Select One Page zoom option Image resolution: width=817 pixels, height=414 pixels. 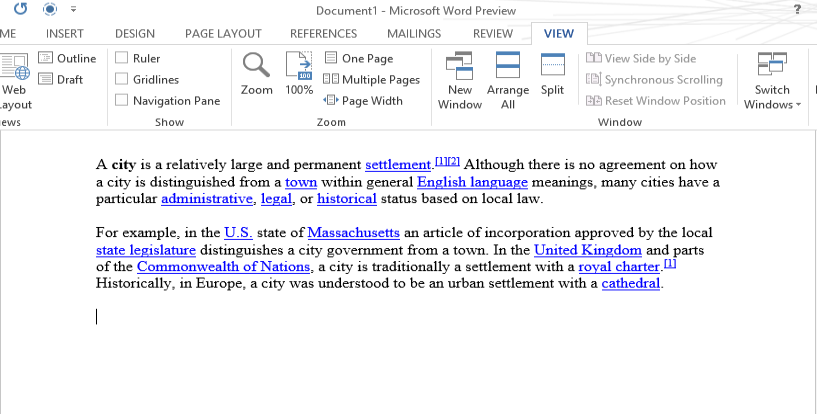coord(358,58)
